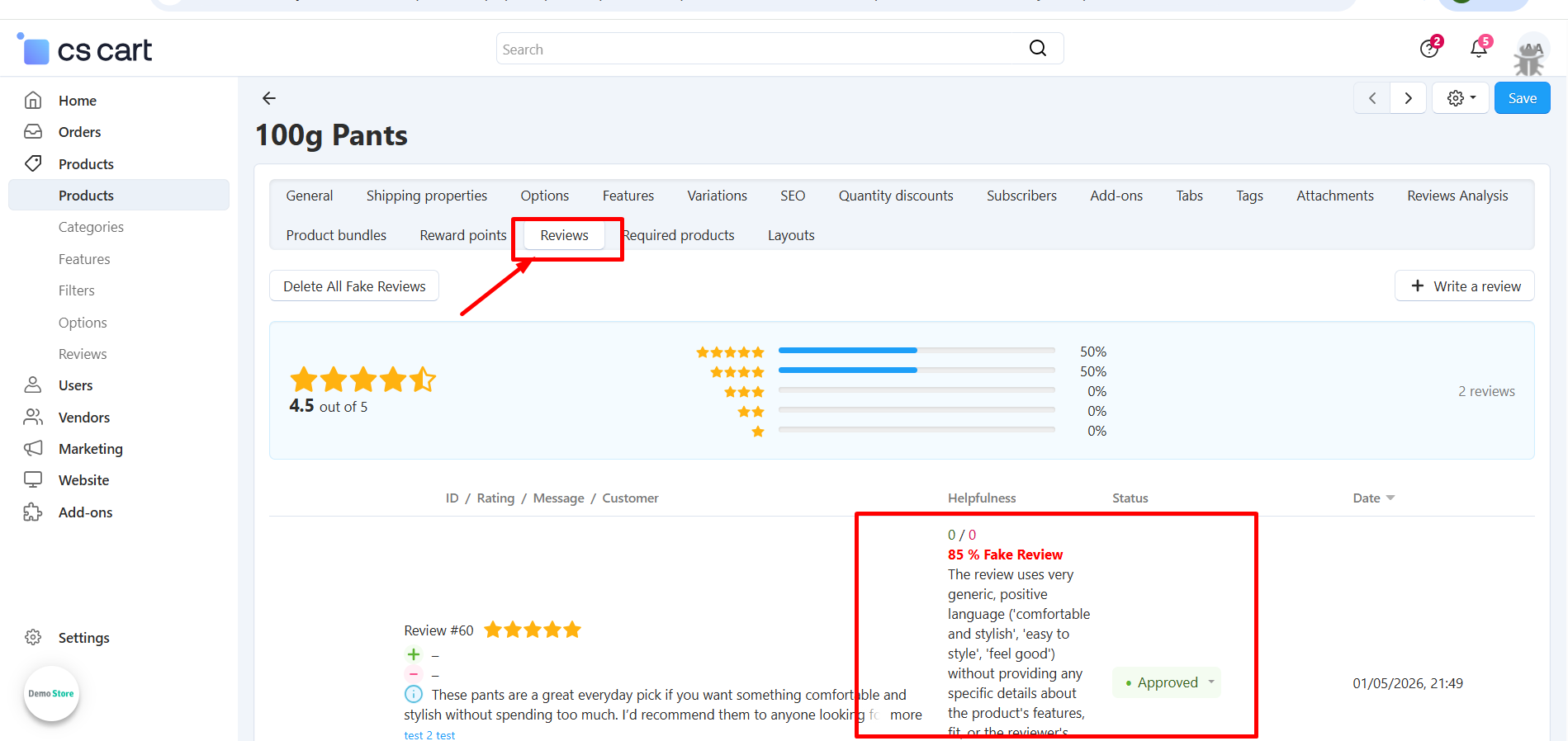The image size is (1568, 741).
Task: Click the back arrow above product title
Action: [x=269, y=98]
